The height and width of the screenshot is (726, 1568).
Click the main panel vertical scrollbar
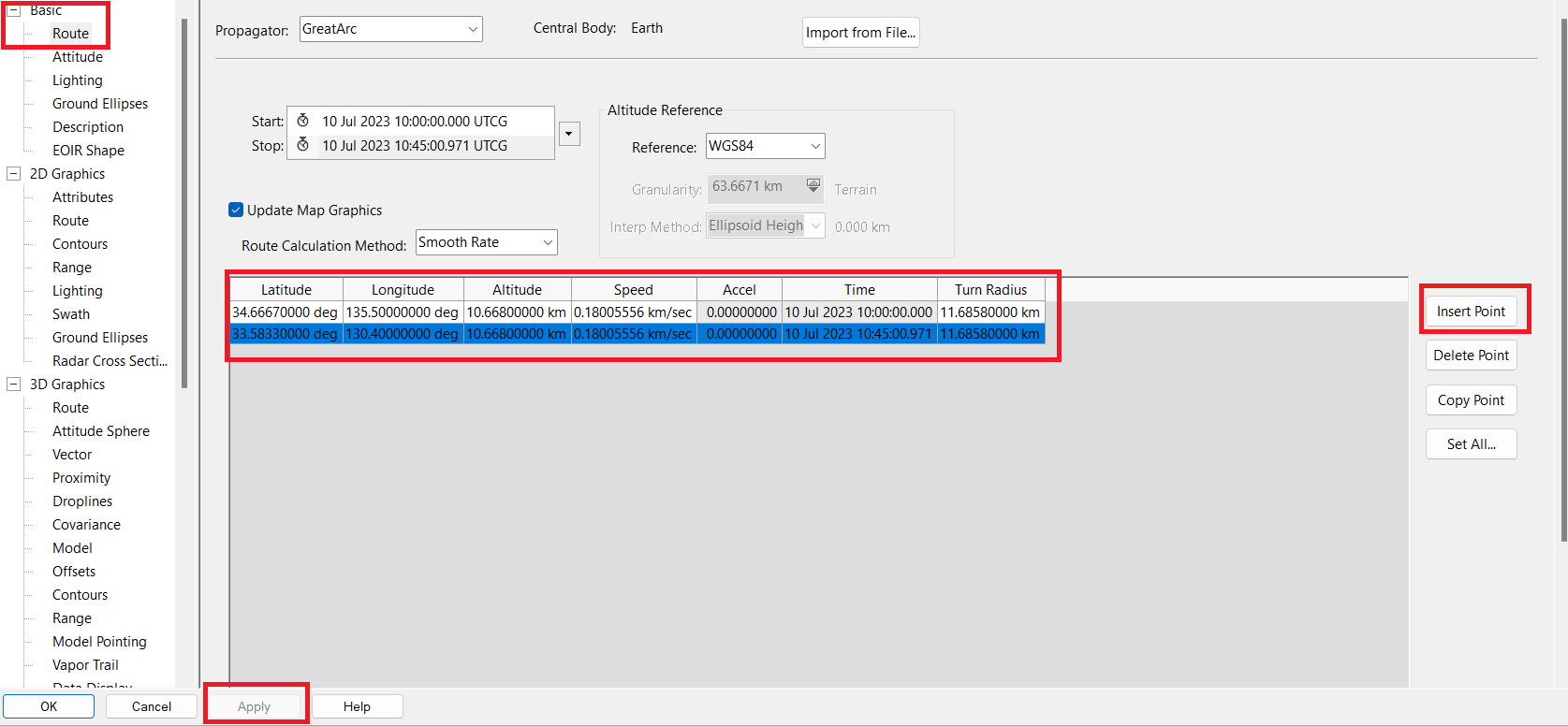tap(1563, 280)
